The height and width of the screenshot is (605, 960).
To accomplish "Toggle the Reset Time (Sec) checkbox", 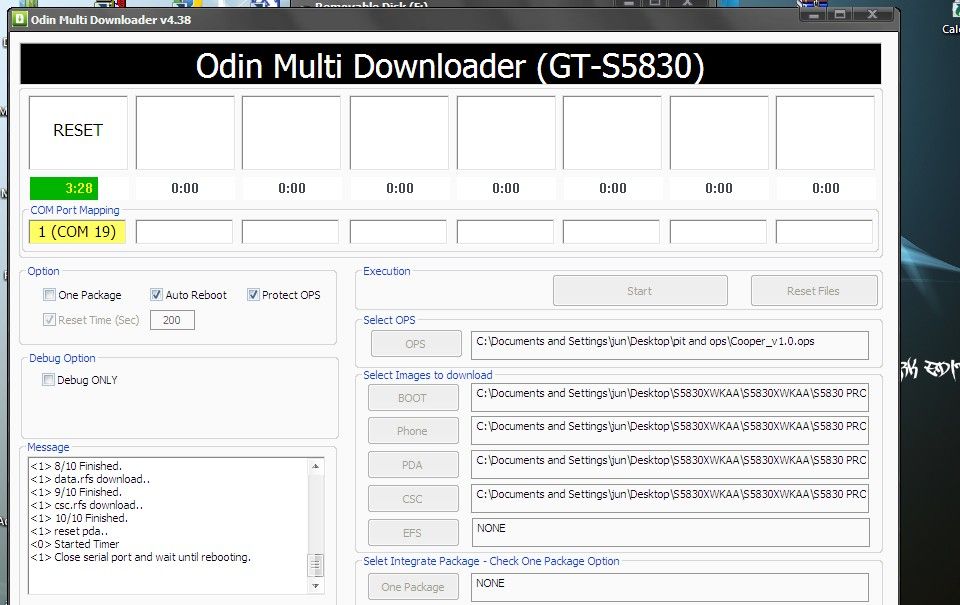I will (49, 320).
